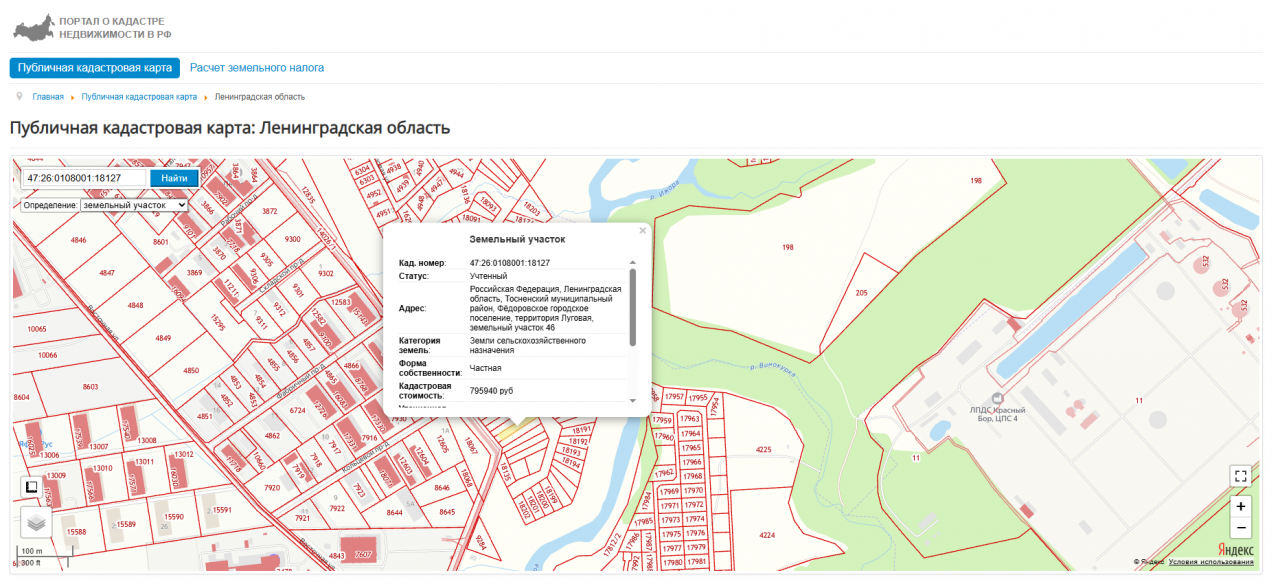The height and width of the screenshot is (584, 1280).
Task: Activate the ruler measurement tool
Action: click(x=32, y=487)
